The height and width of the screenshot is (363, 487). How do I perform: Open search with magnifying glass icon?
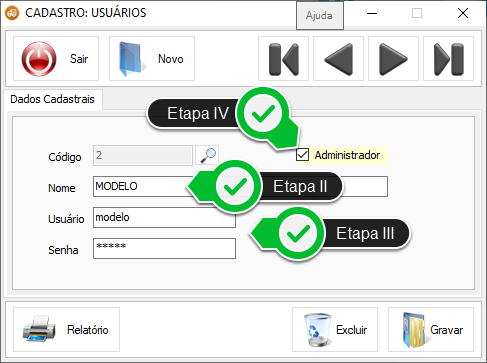[x=207, y=155]
